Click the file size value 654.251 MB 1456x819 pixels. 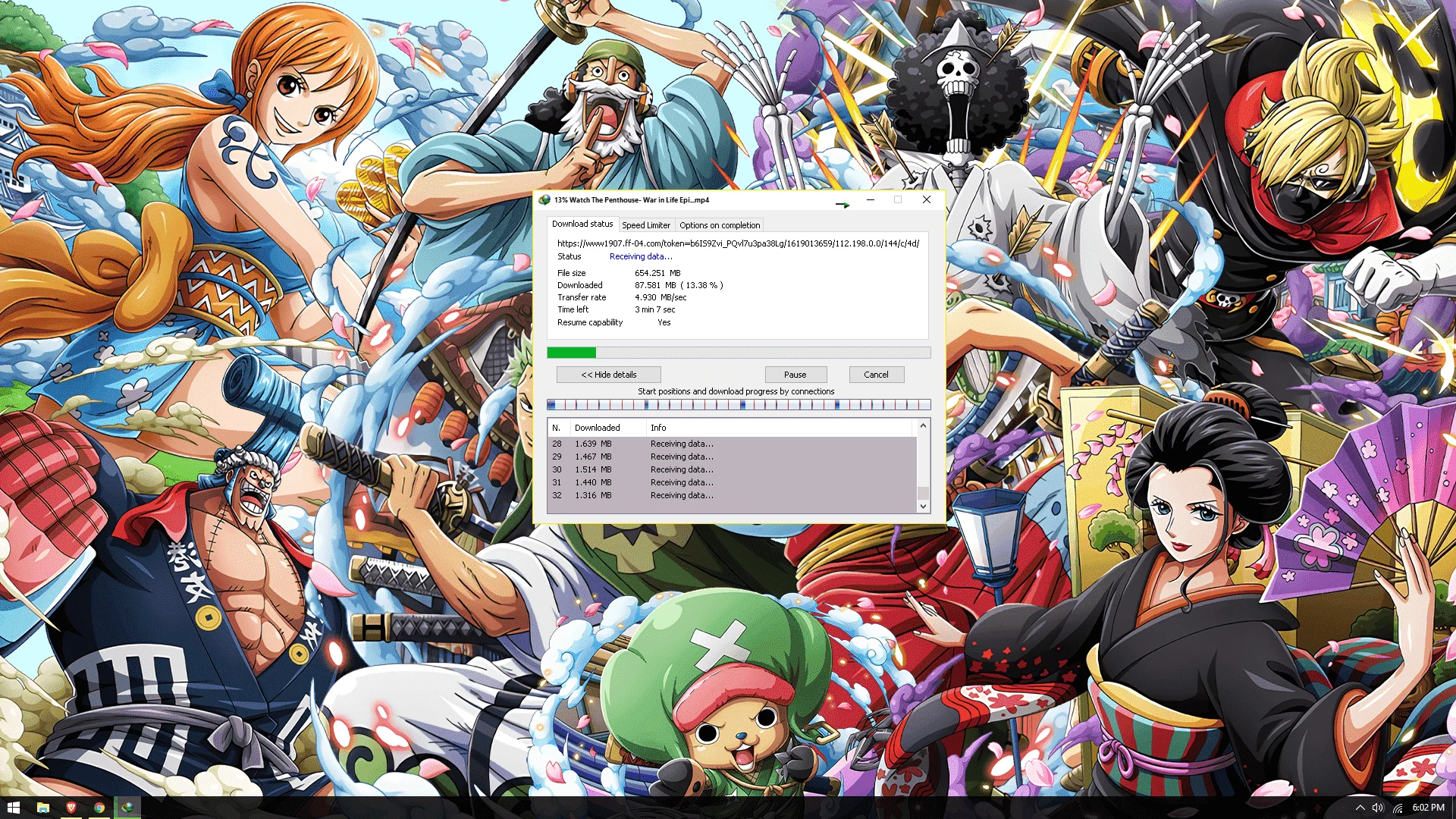point(657,273)
